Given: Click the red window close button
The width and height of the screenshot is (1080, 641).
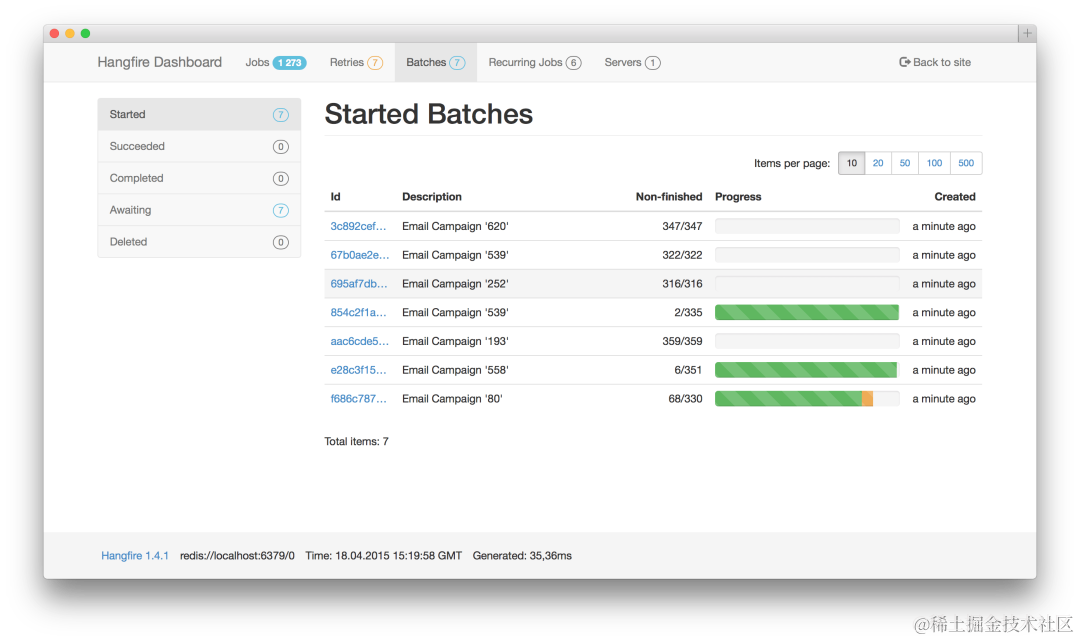Looking at the screenshot, I should [x=54, y=33].
